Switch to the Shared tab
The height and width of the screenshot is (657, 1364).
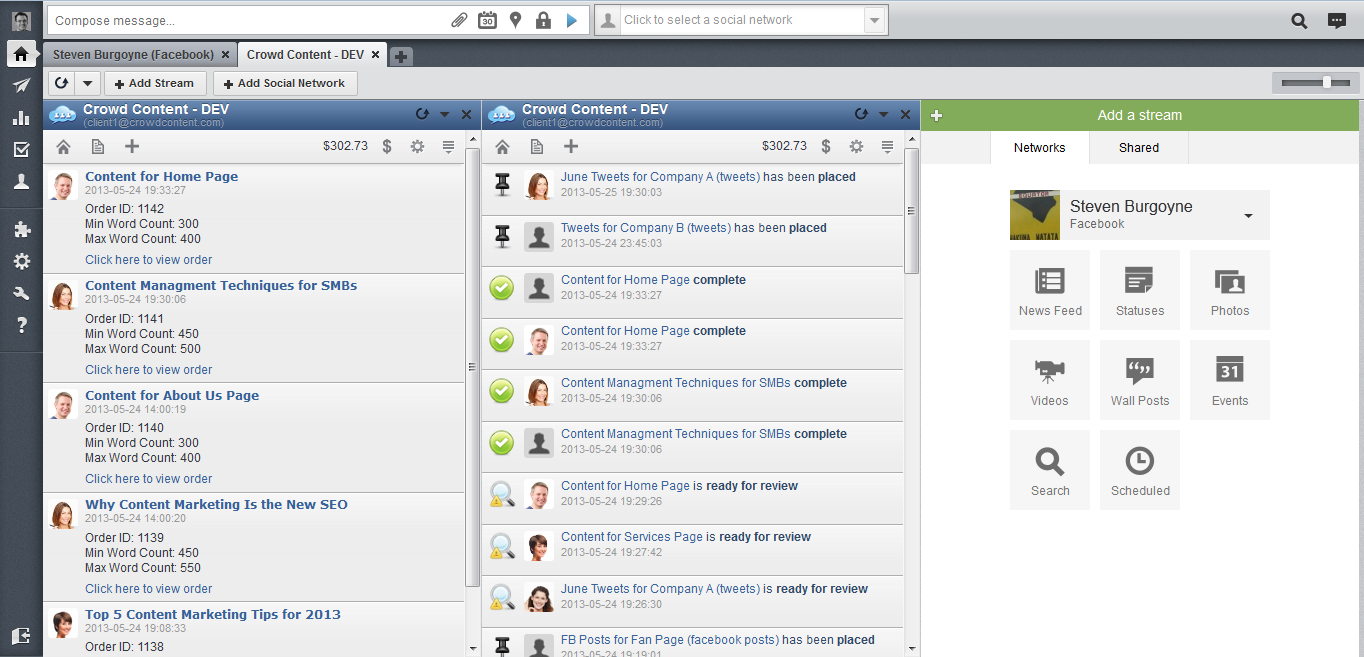click(x=1138, y=147)
